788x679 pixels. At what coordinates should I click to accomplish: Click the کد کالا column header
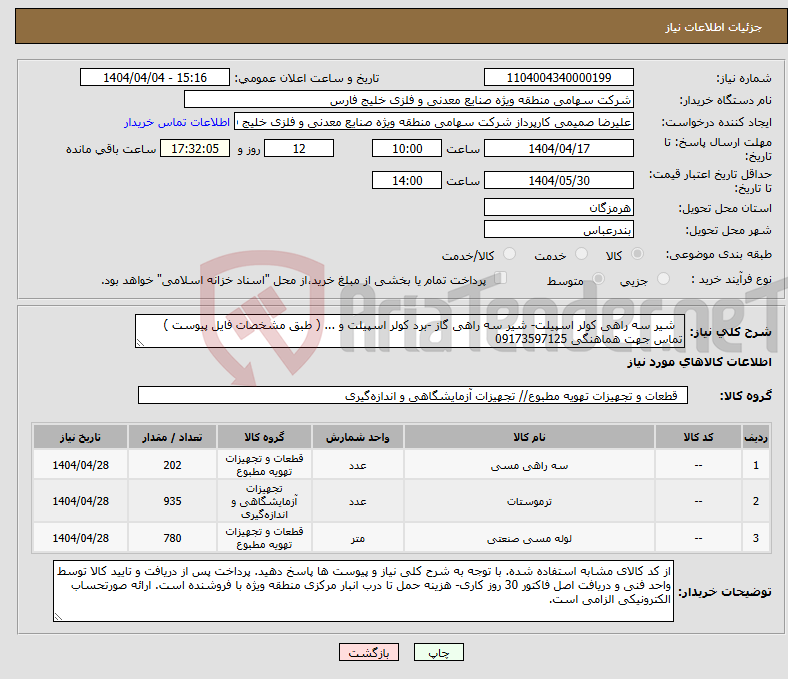point(698,437)
